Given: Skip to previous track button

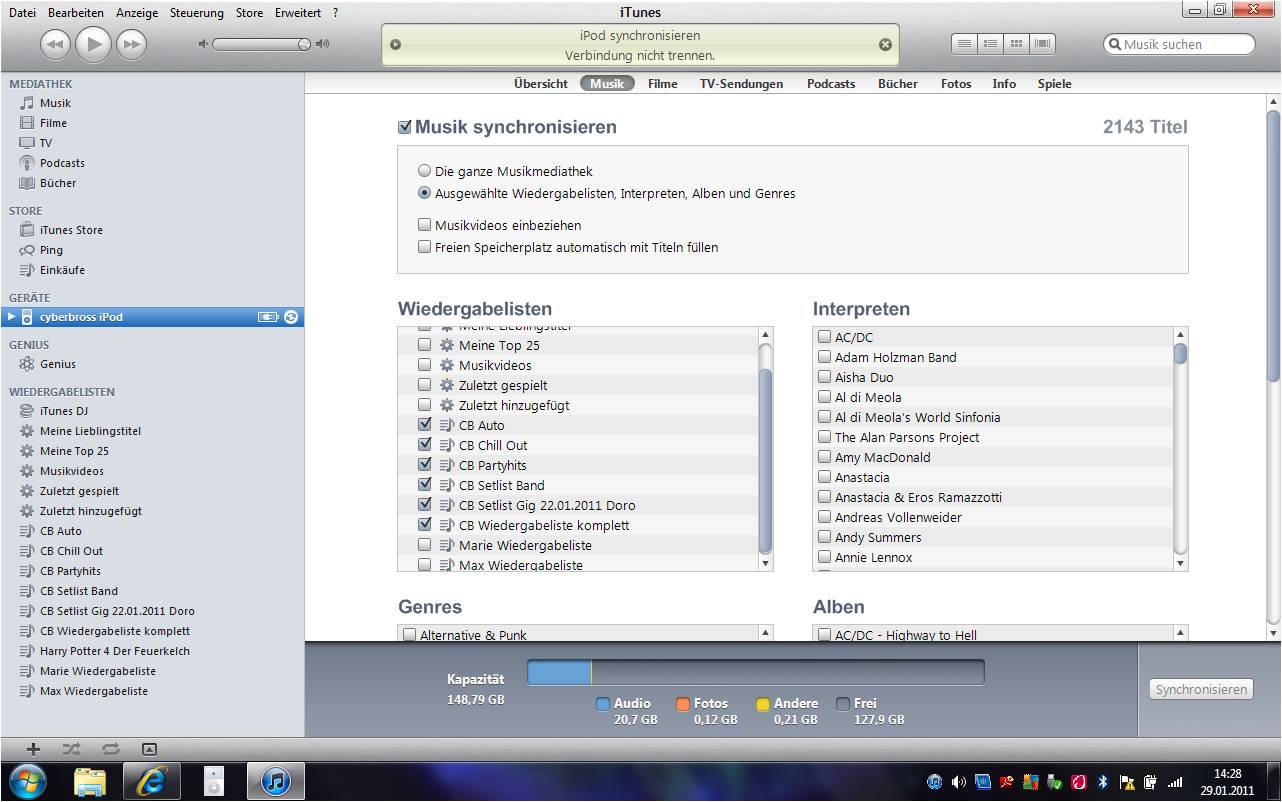Looking at the screenshot, I should [55, 44].
